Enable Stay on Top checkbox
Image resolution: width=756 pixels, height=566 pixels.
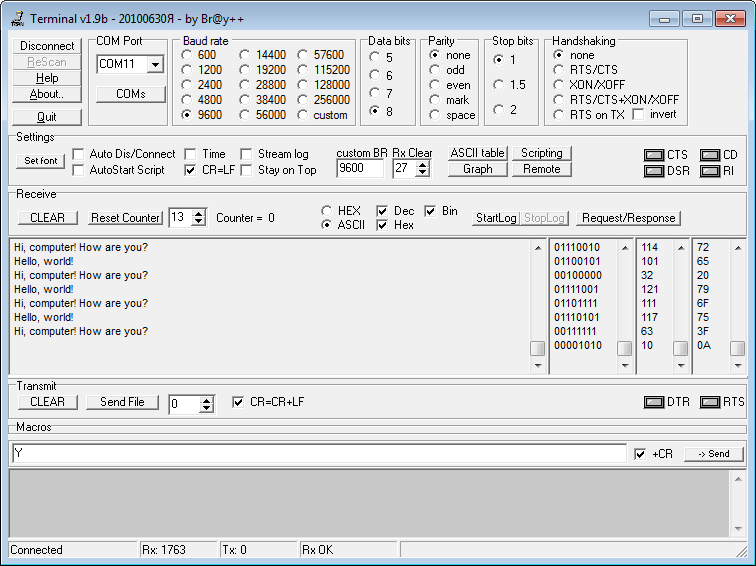246,170
